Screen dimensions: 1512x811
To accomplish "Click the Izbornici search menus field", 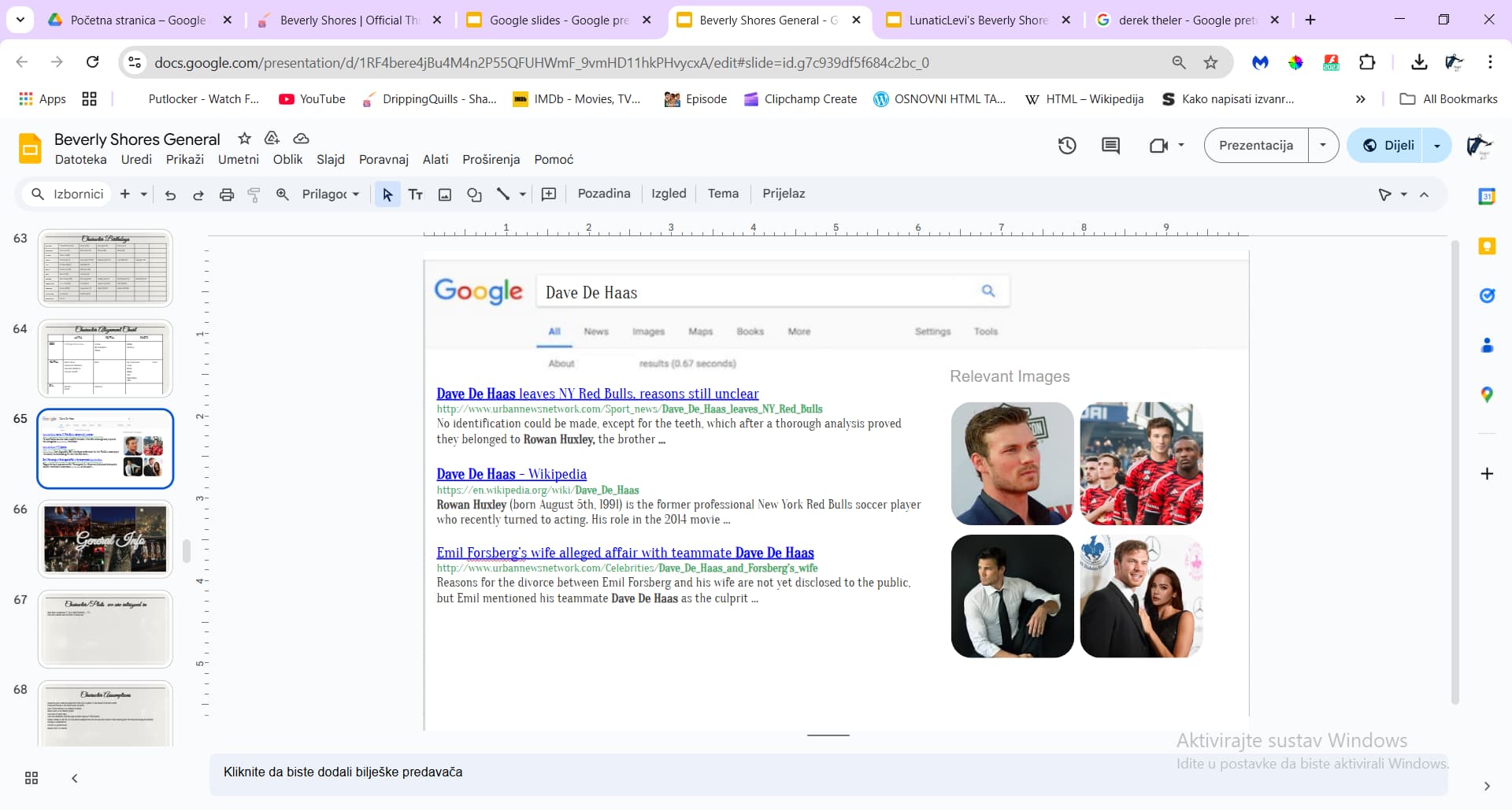I will click(x=68, y=194).
